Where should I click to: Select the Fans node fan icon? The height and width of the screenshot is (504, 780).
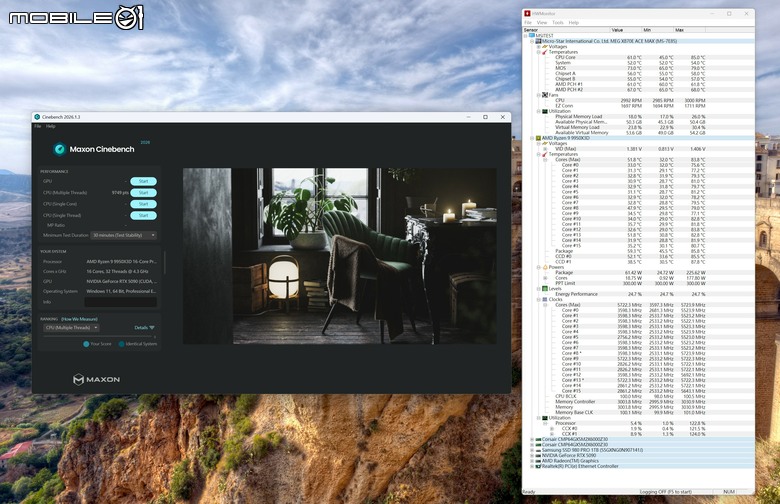coord(545,95)
